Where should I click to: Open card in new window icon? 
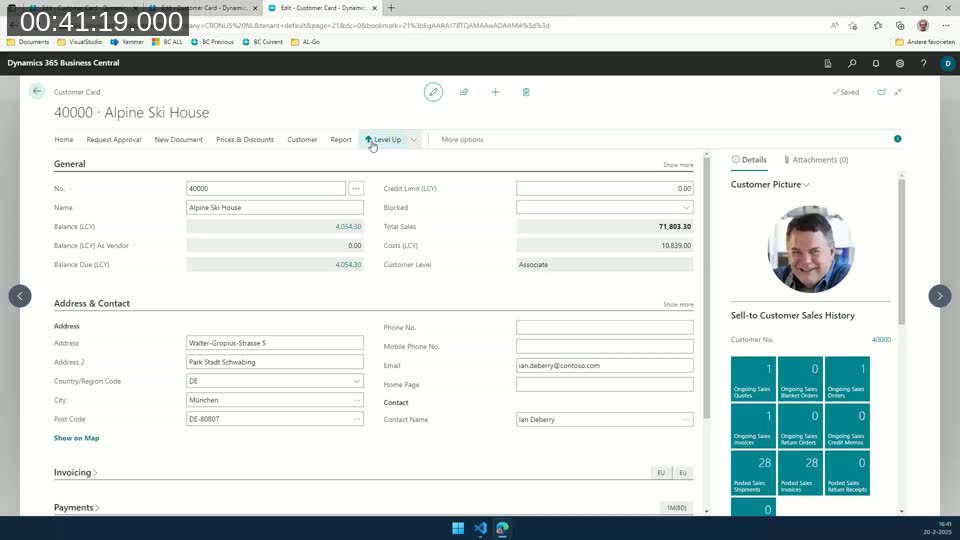(x=882, y=92)
